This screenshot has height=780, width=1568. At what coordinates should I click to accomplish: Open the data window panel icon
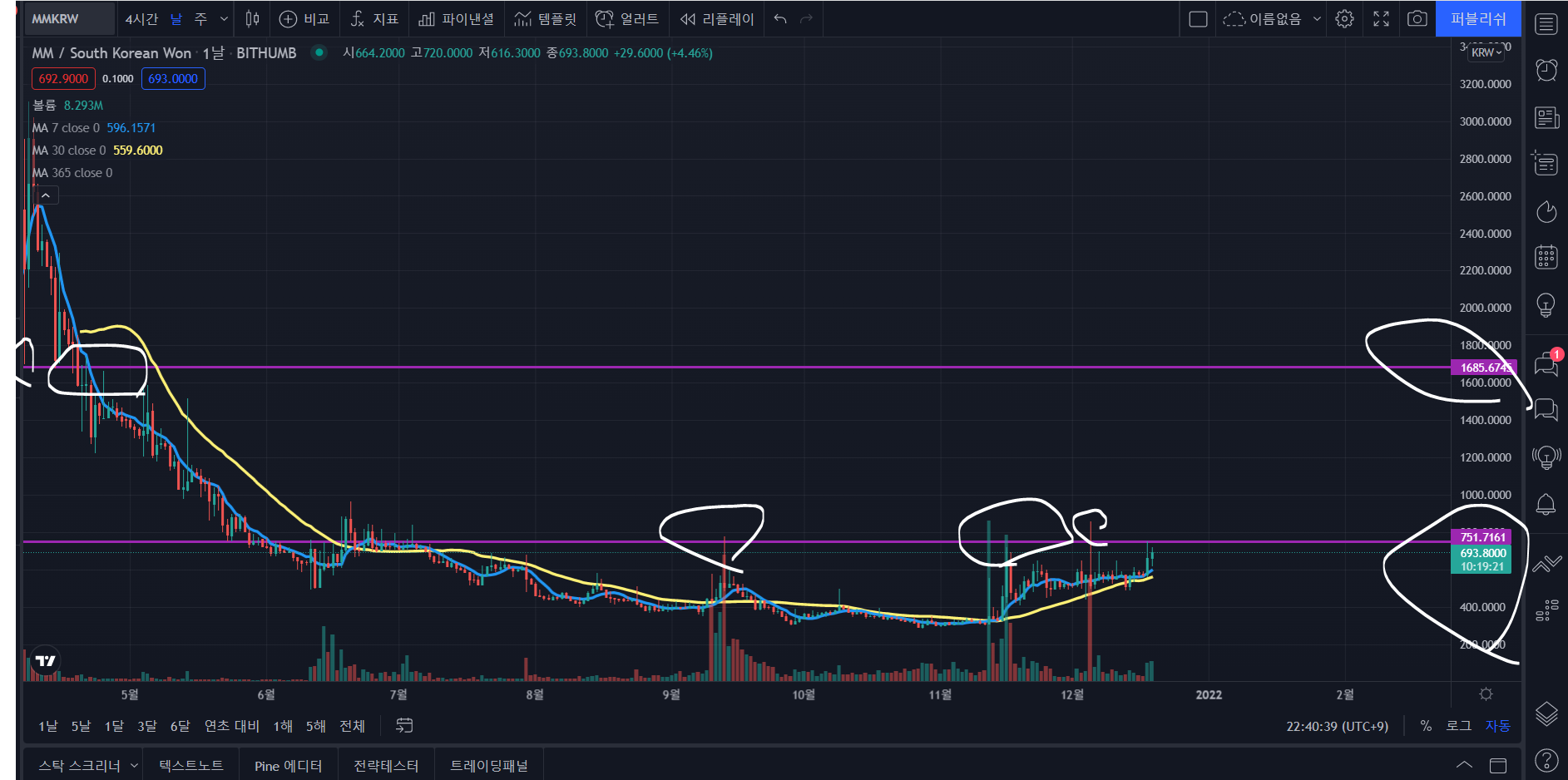point(1546,164)
